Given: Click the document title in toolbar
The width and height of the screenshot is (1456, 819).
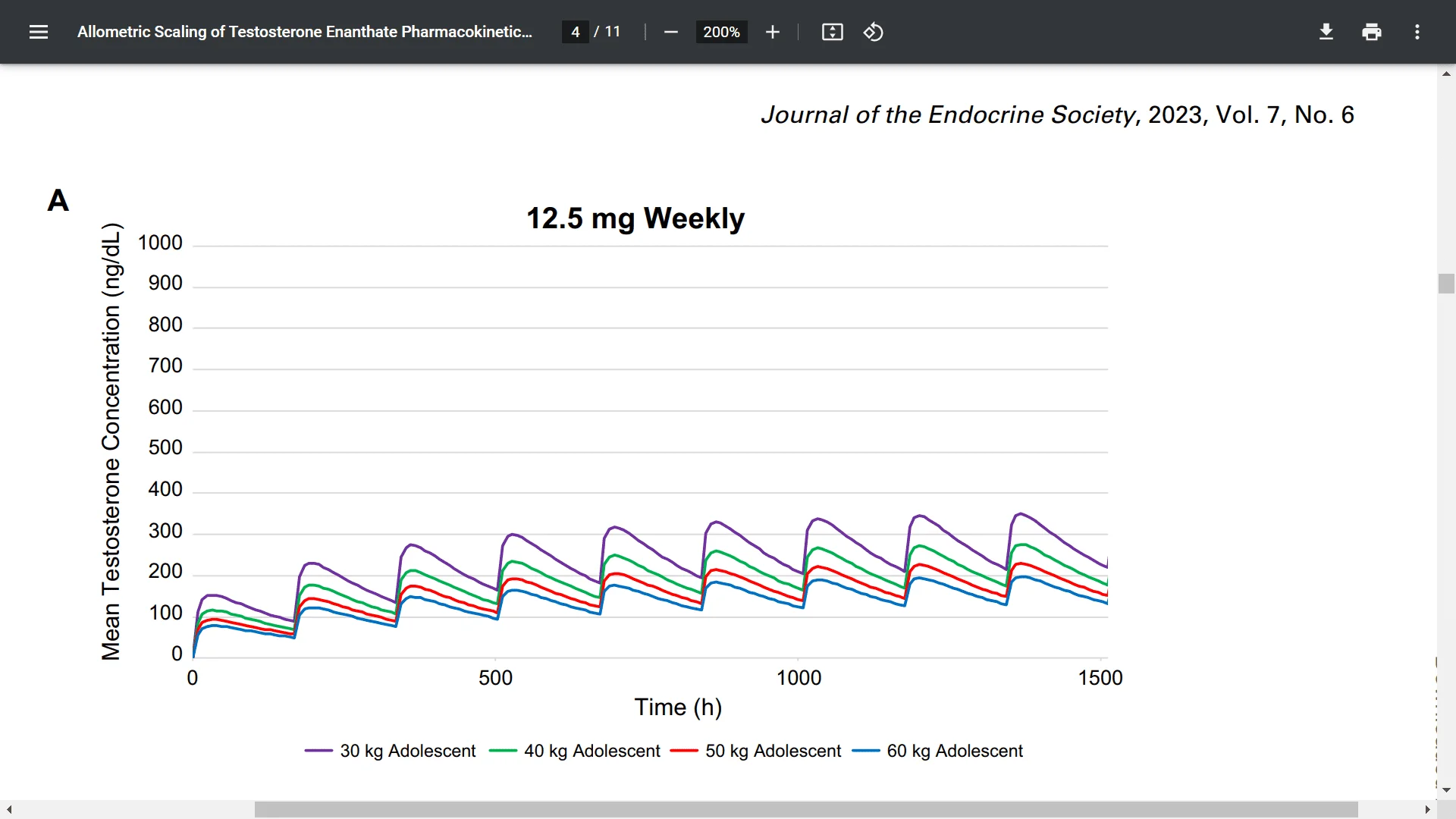Looking at the screenshot, I should point(305,32).
